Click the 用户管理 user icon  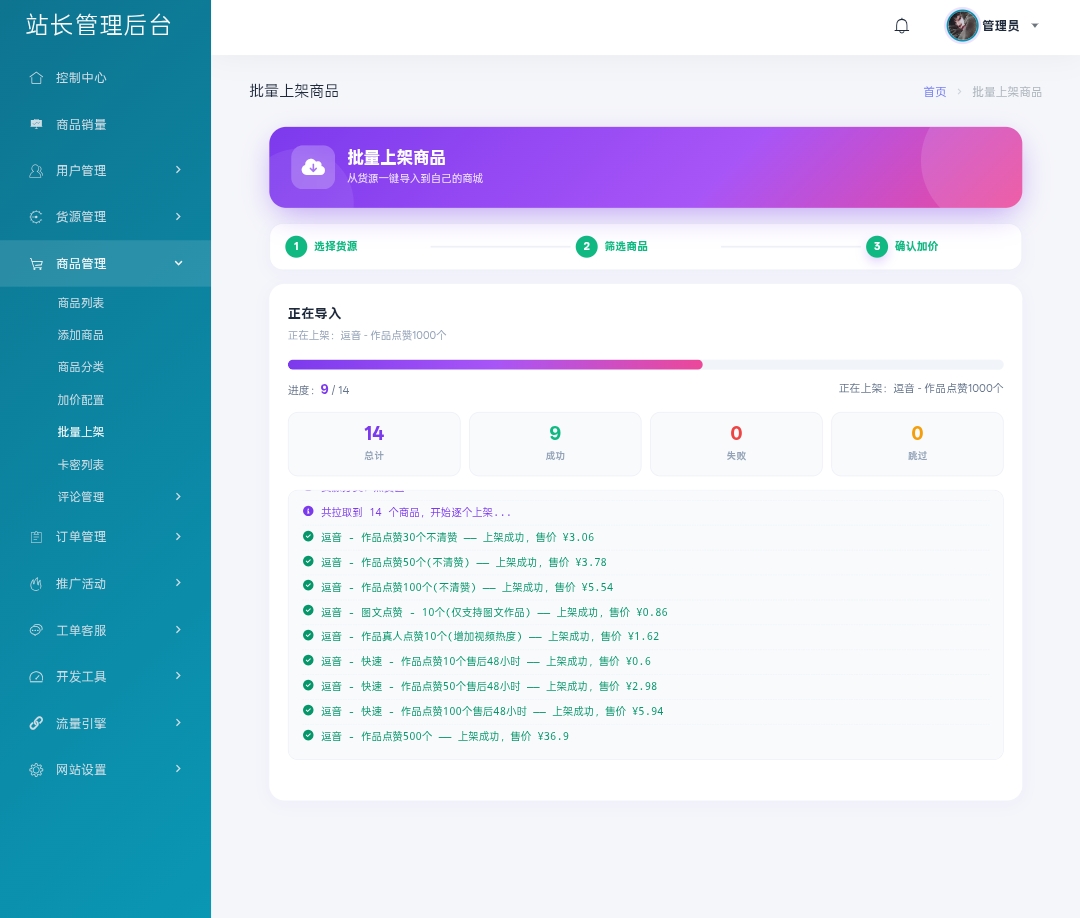[37, 171]
